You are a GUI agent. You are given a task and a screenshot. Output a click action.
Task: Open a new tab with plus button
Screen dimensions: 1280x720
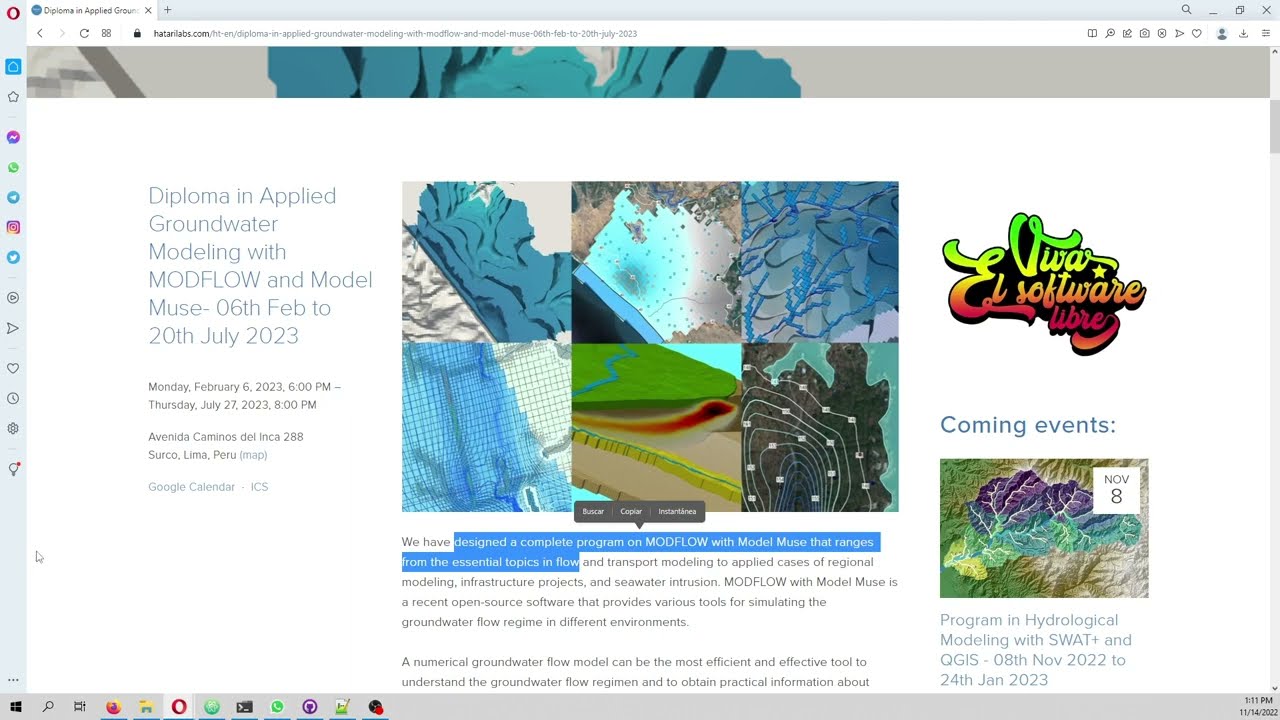pos(167,10)
